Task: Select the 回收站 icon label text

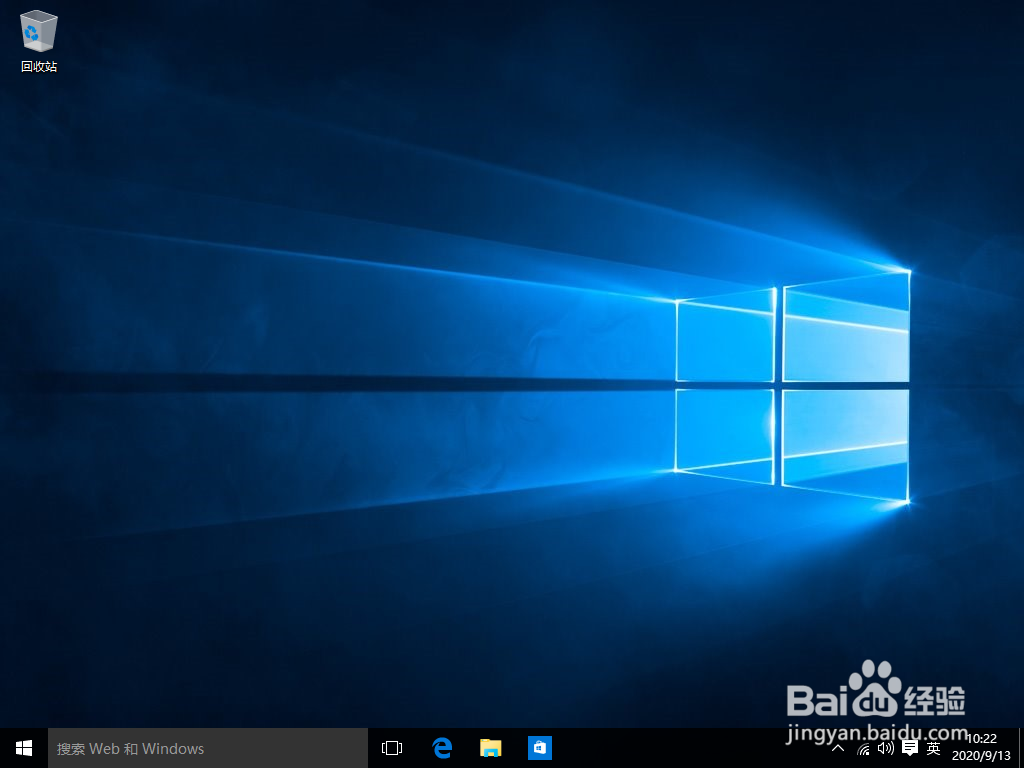Action: click(37, 67)
